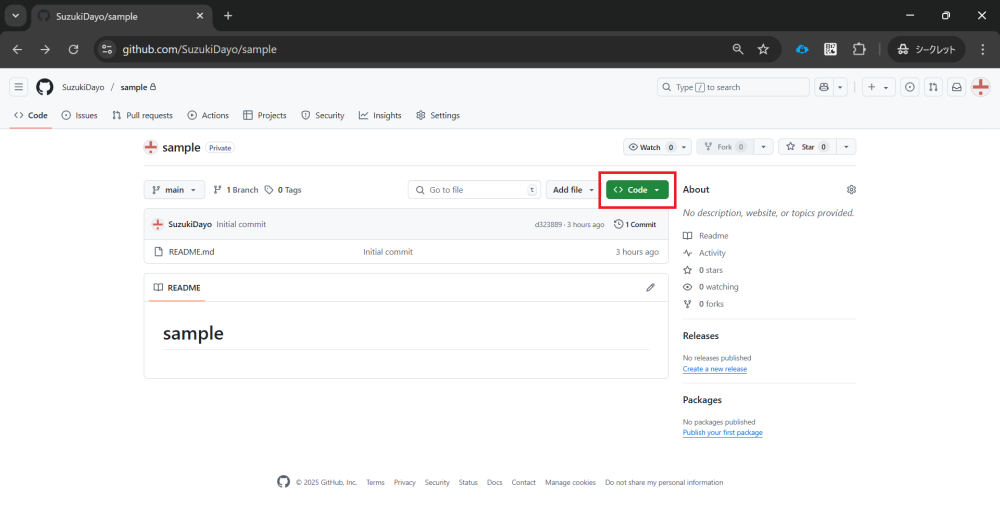Viewport: 1000px width, 525px height.
Task: Click the 0 watching link
Action: coord(711,287)
